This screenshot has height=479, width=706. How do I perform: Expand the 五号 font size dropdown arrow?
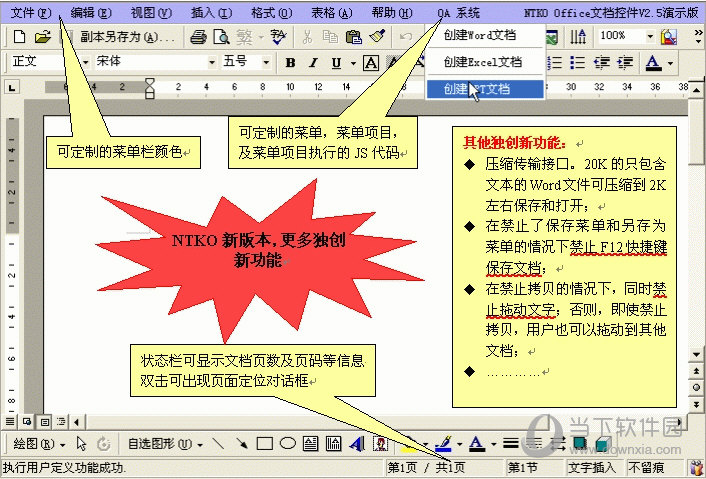point(266,62)
